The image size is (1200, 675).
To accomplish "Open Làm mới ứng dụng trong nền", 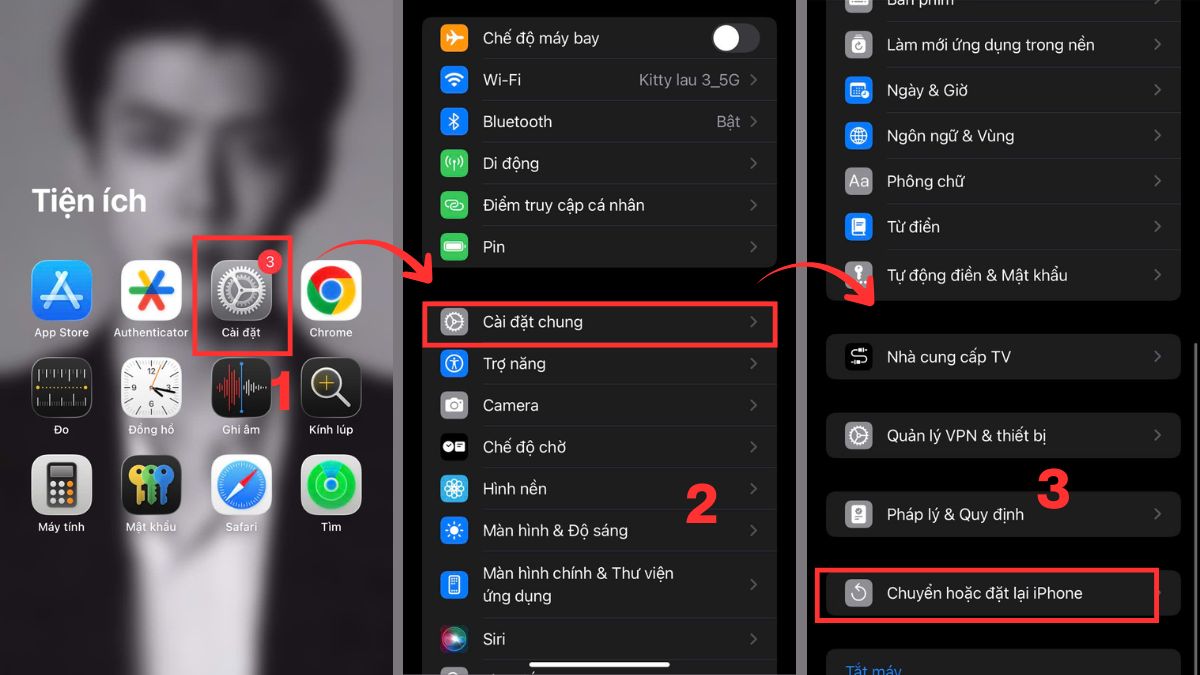I will click(1003, 45).
